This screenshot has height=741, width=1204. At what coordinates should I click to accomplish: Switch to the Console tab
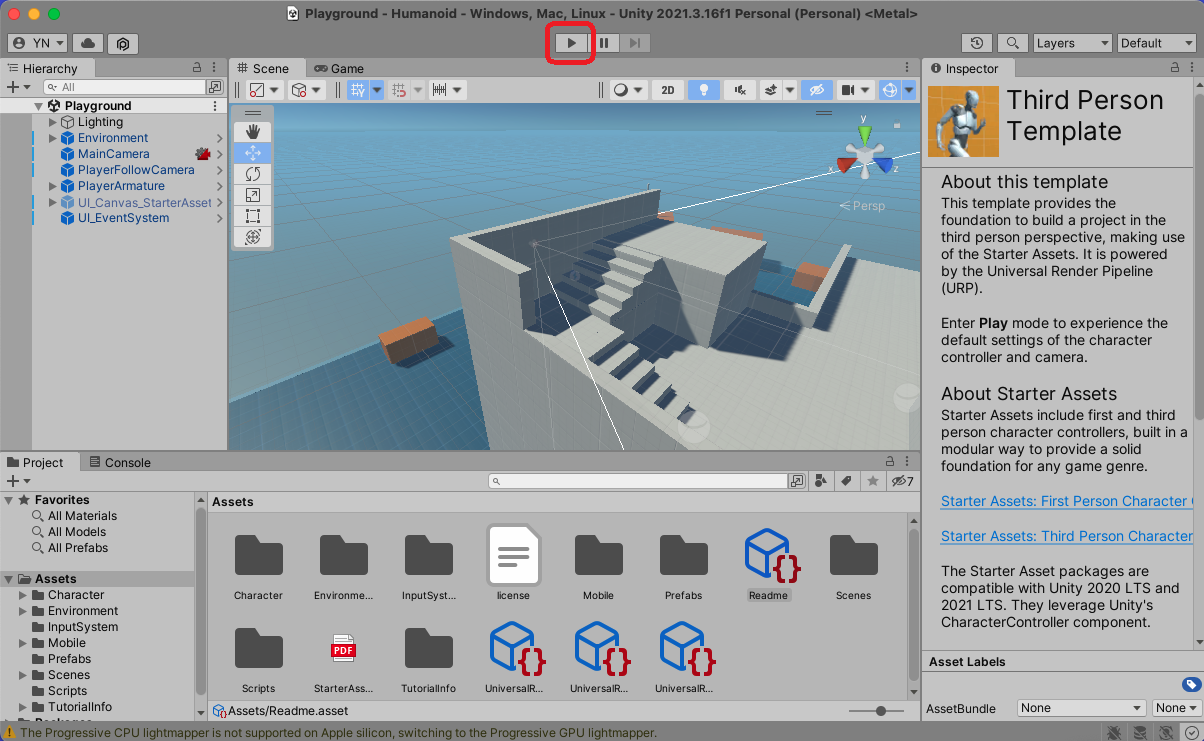pos(120,462)
